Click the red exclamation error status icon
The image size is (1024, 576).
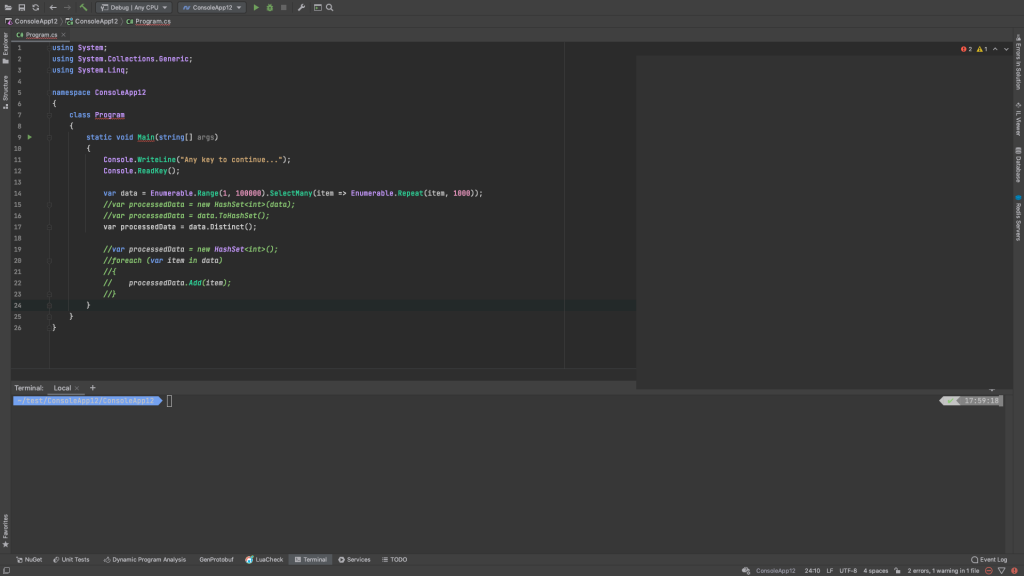click(1014, 571)
